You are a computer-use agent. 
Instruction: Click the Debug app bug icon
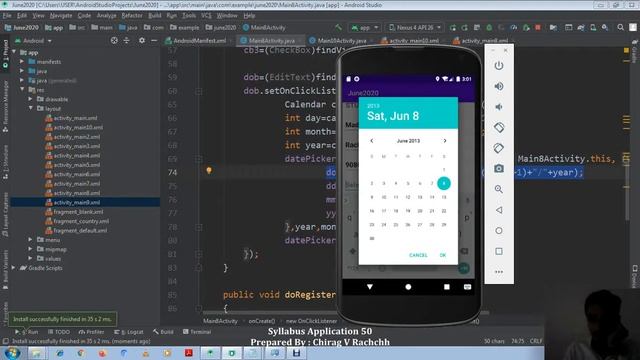coord(489,27)
